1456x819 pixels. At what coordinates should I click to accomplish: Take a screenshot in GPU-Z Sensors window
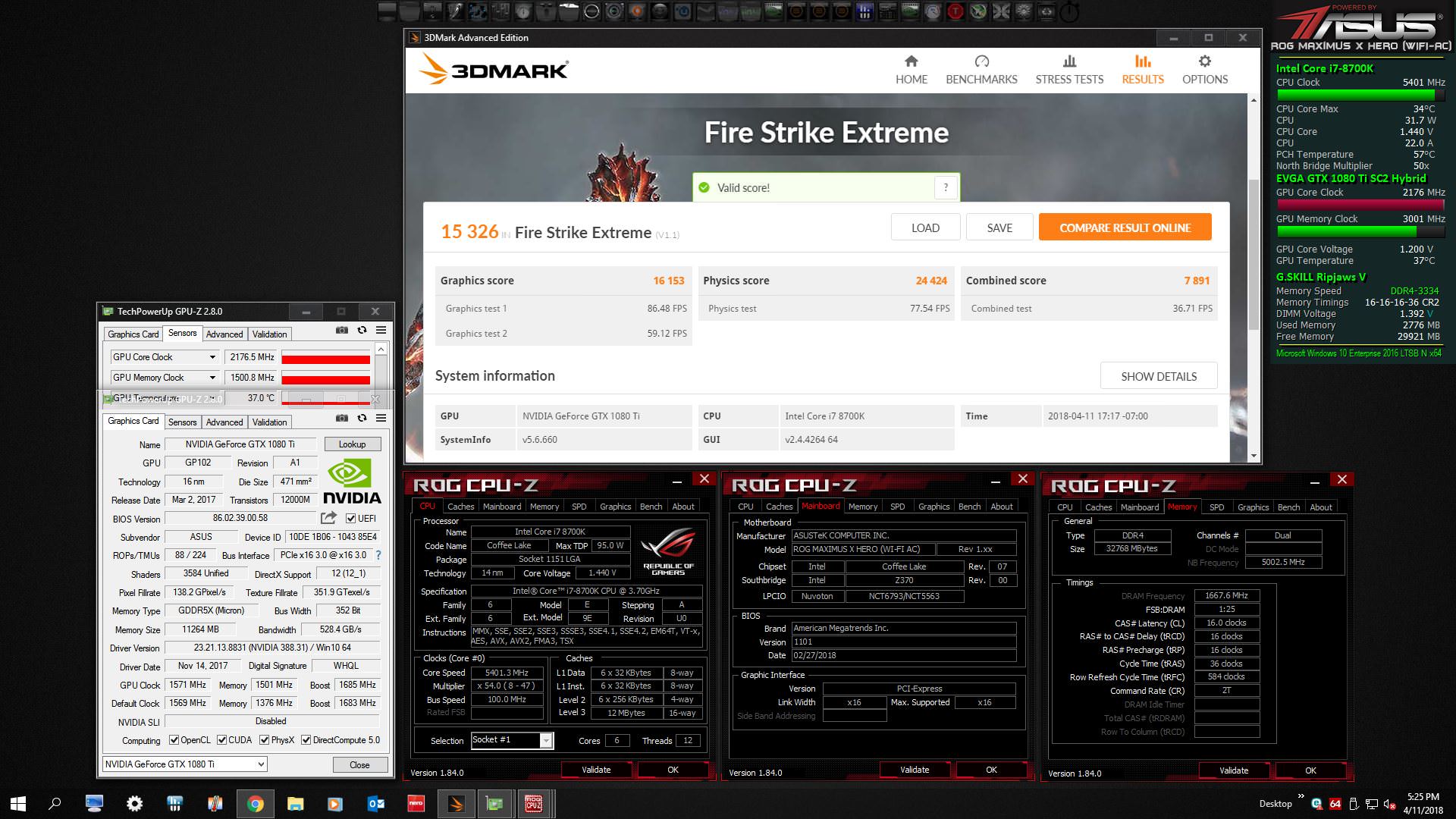[x=342, y=331]
